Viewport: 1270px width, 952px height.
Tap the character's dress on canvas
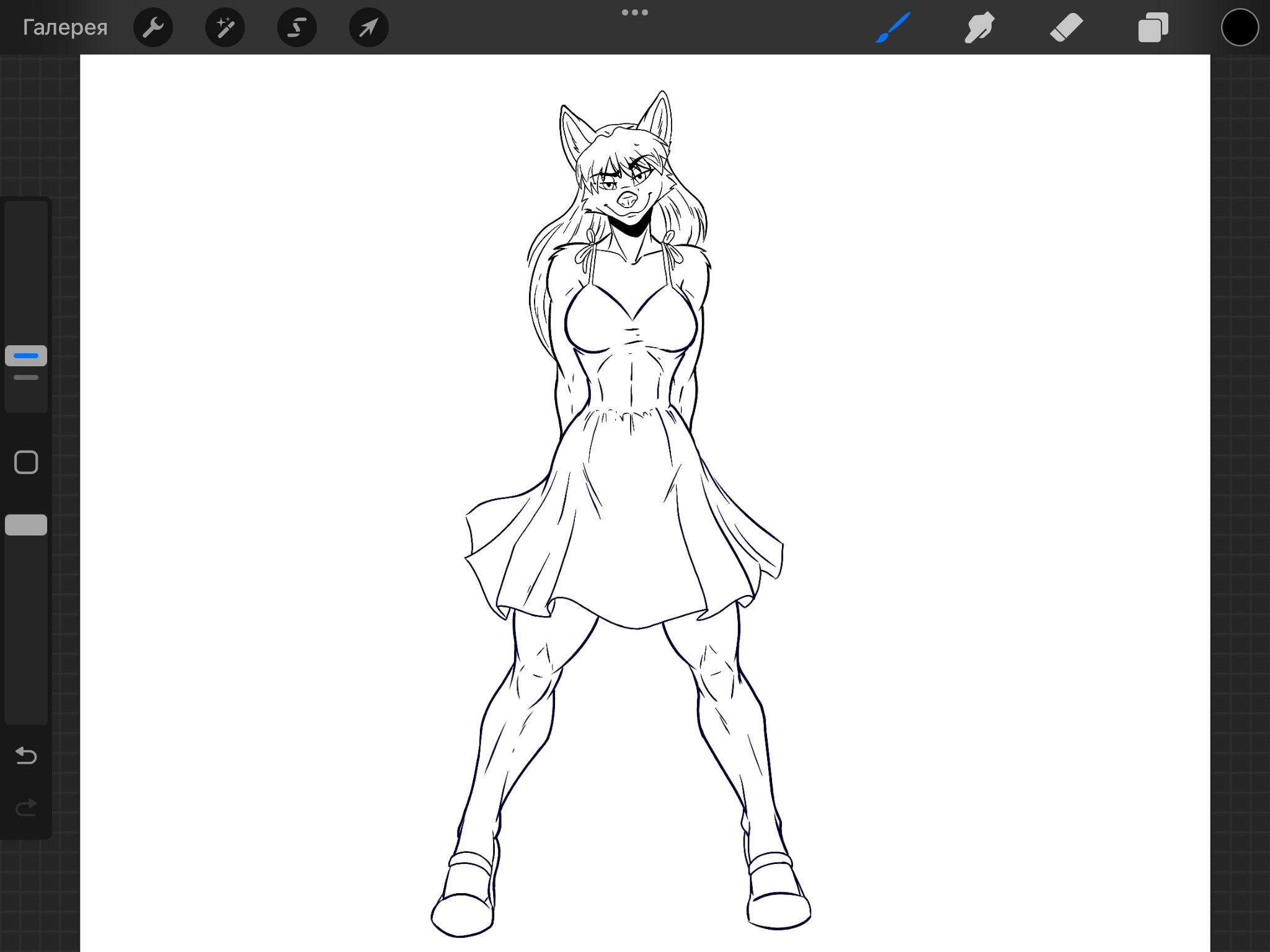(626, 527)
